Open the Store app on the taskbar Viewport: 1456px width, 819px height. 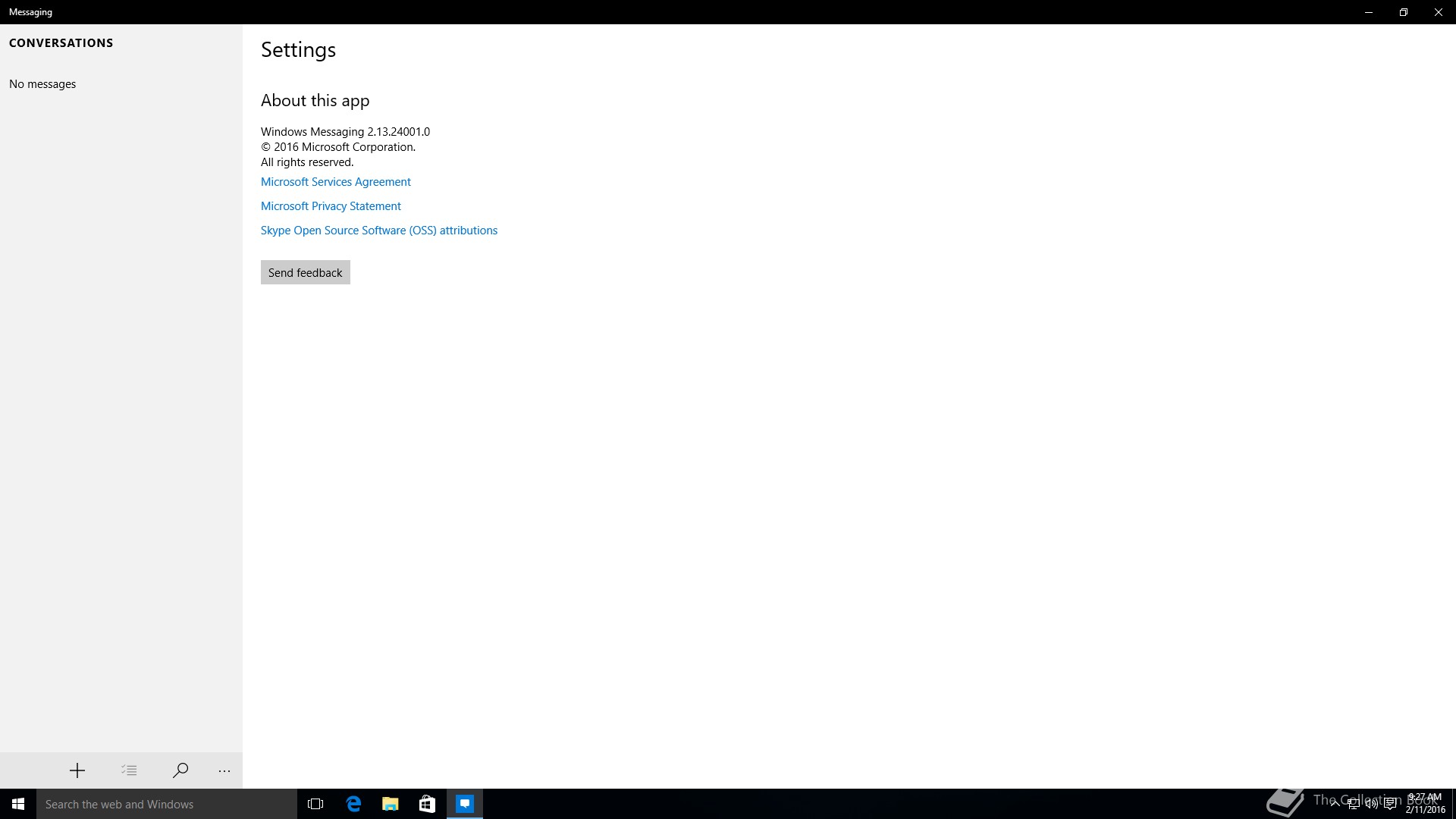(428, 804)
